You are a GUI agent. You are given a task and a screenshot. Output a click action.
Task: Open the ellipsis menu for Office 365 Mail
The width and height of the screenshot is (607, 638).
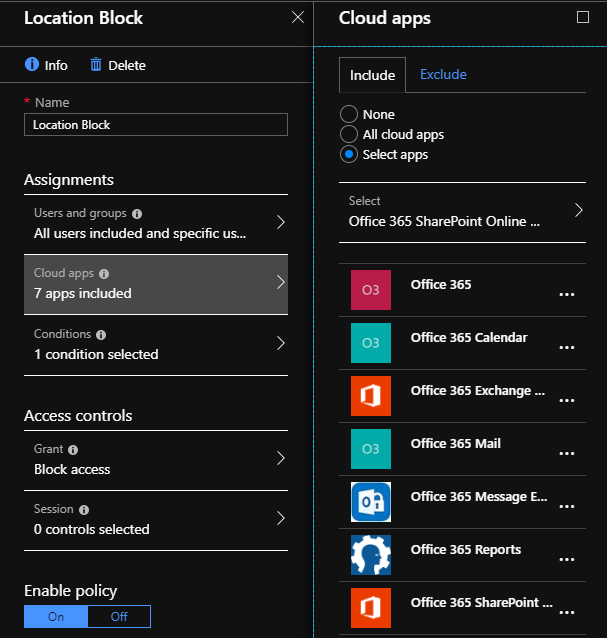567,453
